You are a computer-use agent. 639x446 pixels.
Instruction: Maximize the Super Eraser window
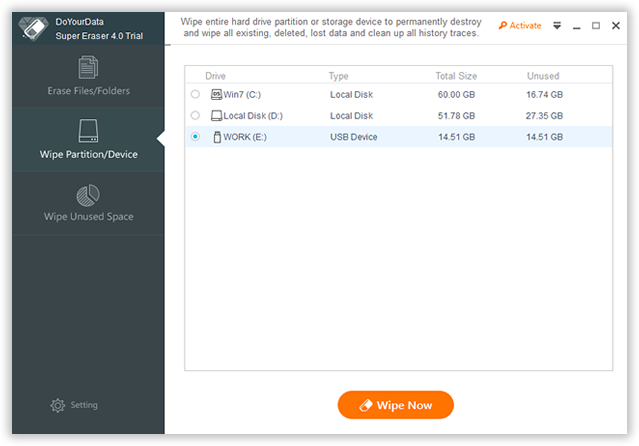point(596,26)
